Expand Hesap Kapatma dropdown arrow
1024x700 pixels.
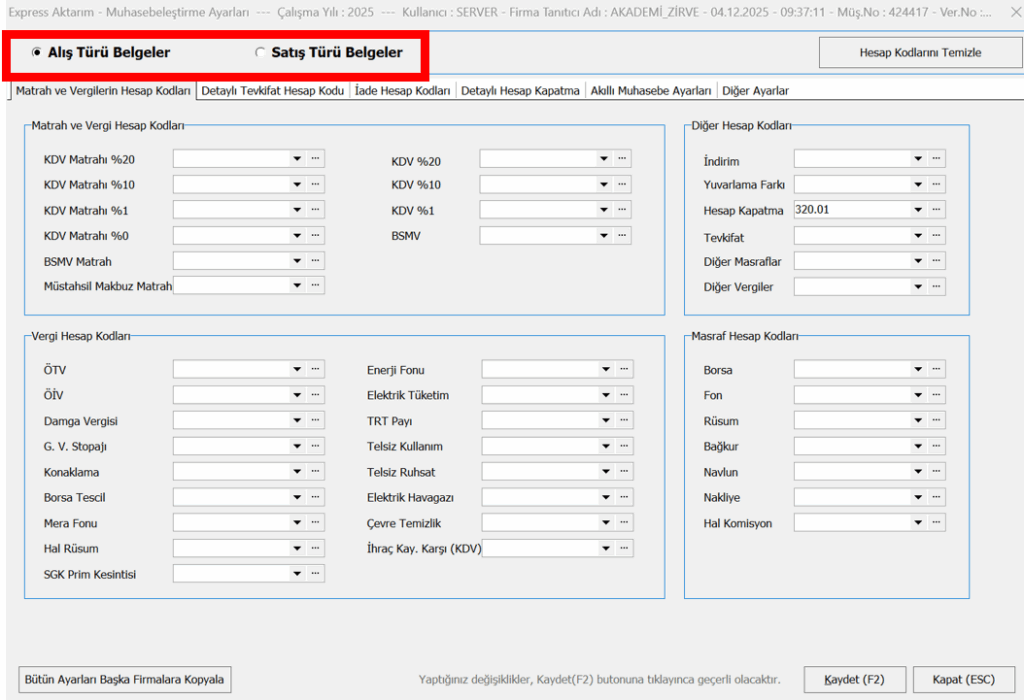[x=918, y=210]
